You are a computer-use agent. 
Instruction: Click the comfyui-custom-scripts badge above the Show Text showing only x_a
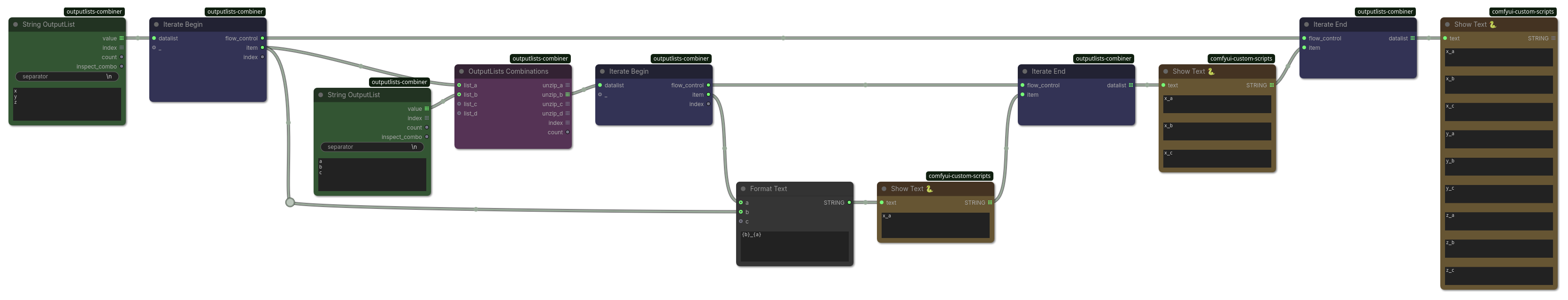959,176
